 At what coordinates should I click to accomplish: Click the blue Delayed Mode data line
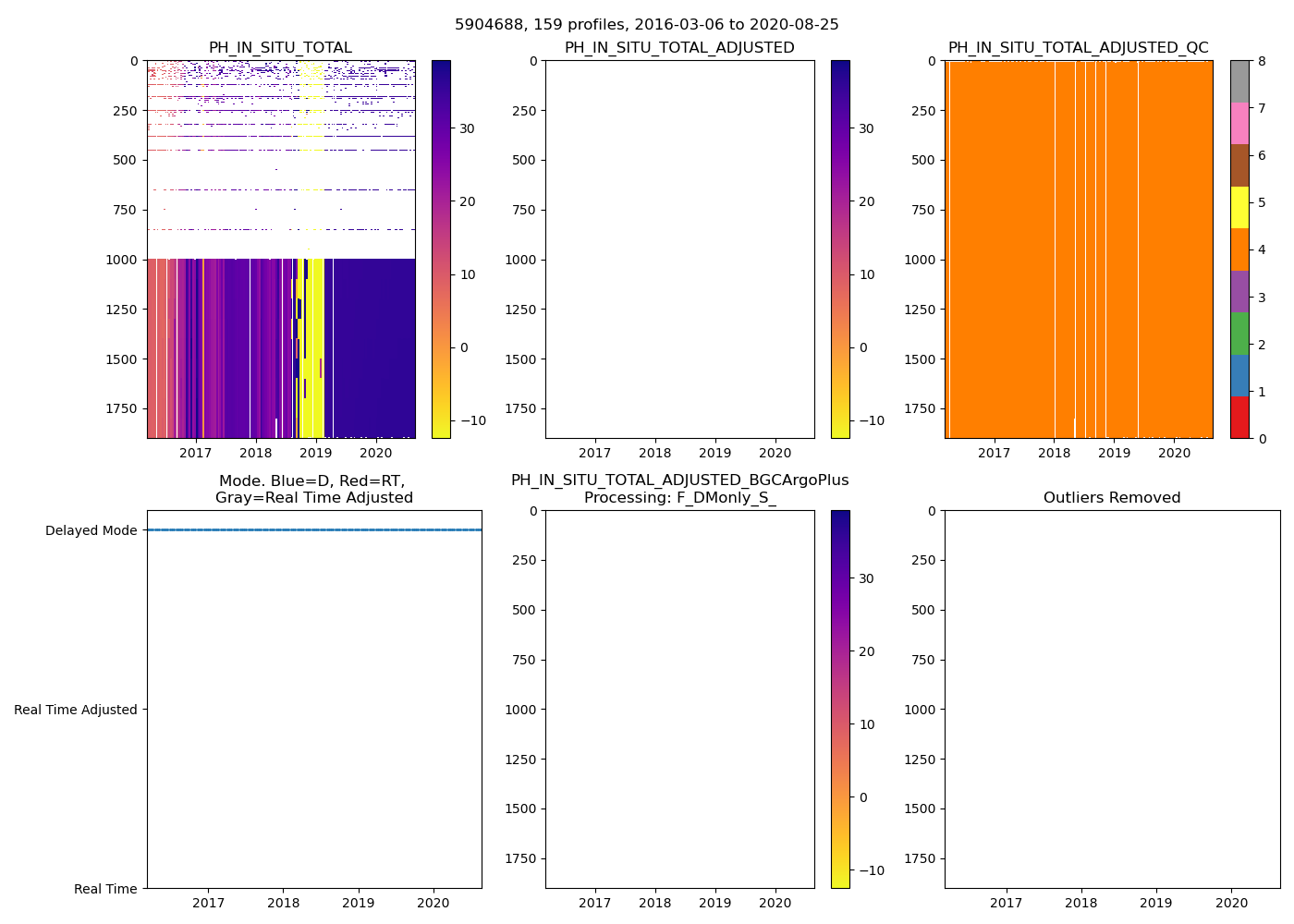314,530
